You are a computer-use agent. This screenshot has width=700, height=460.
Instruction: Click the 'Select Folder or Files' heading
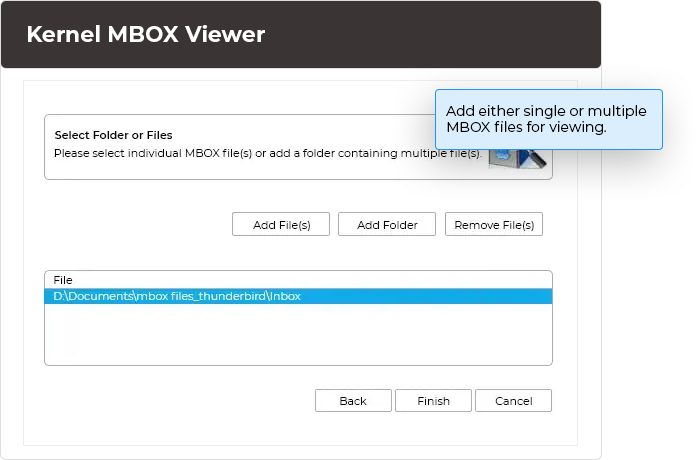pyautogui.click(x=113, y=135)
